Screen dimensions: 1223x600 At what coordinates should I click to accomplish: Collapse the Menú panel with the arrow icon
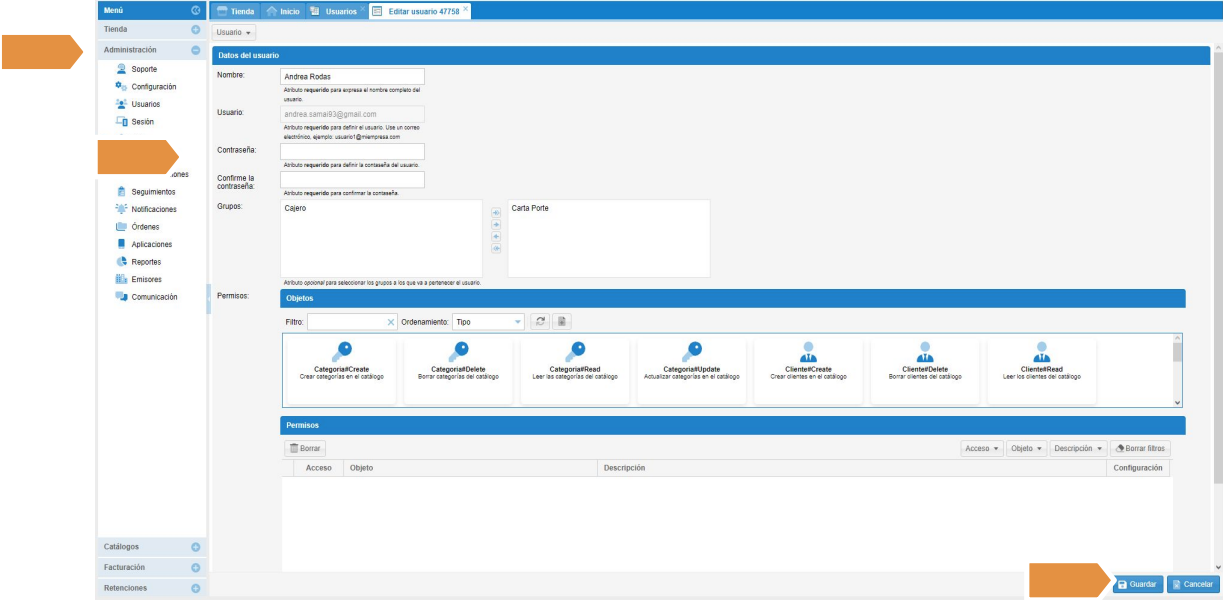pos(196,10)
